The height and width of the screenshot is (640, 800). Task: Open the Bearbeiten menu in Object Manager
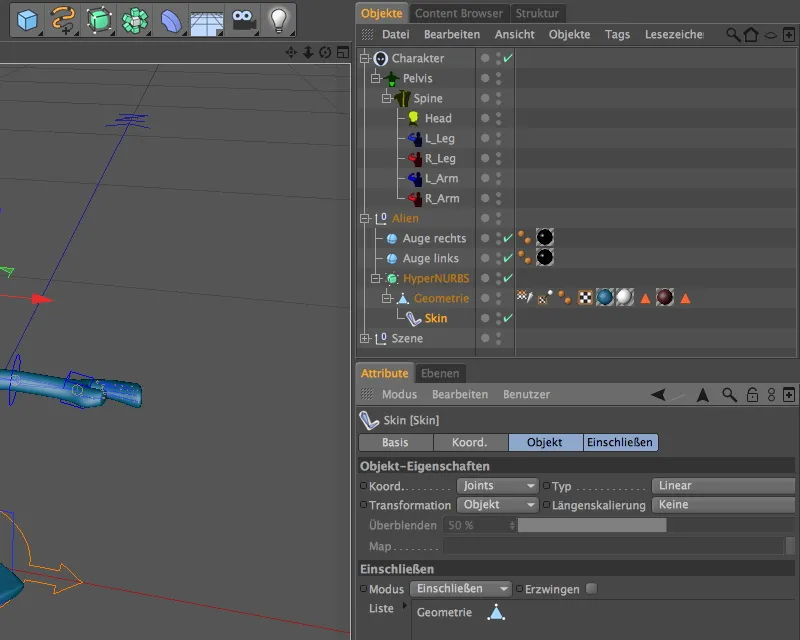pos(452,35)
